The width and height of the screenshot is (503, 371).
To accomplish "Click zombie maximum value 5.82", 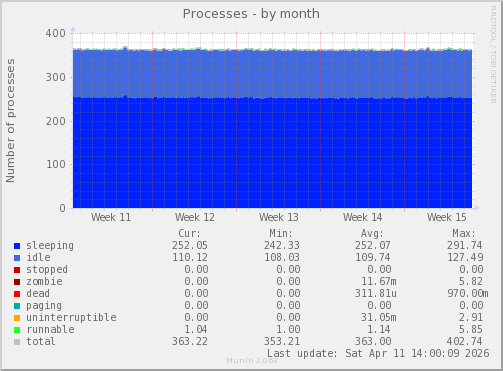I will pyautogui.click(x=471, y=282).
